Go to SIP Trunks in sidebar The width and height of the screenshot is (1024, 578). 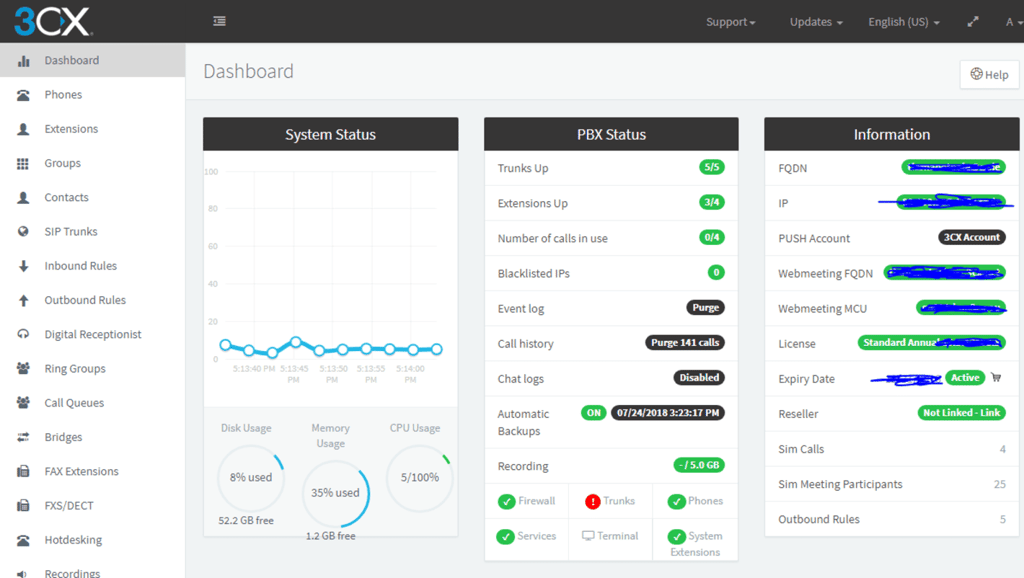(x=71, y=232)
